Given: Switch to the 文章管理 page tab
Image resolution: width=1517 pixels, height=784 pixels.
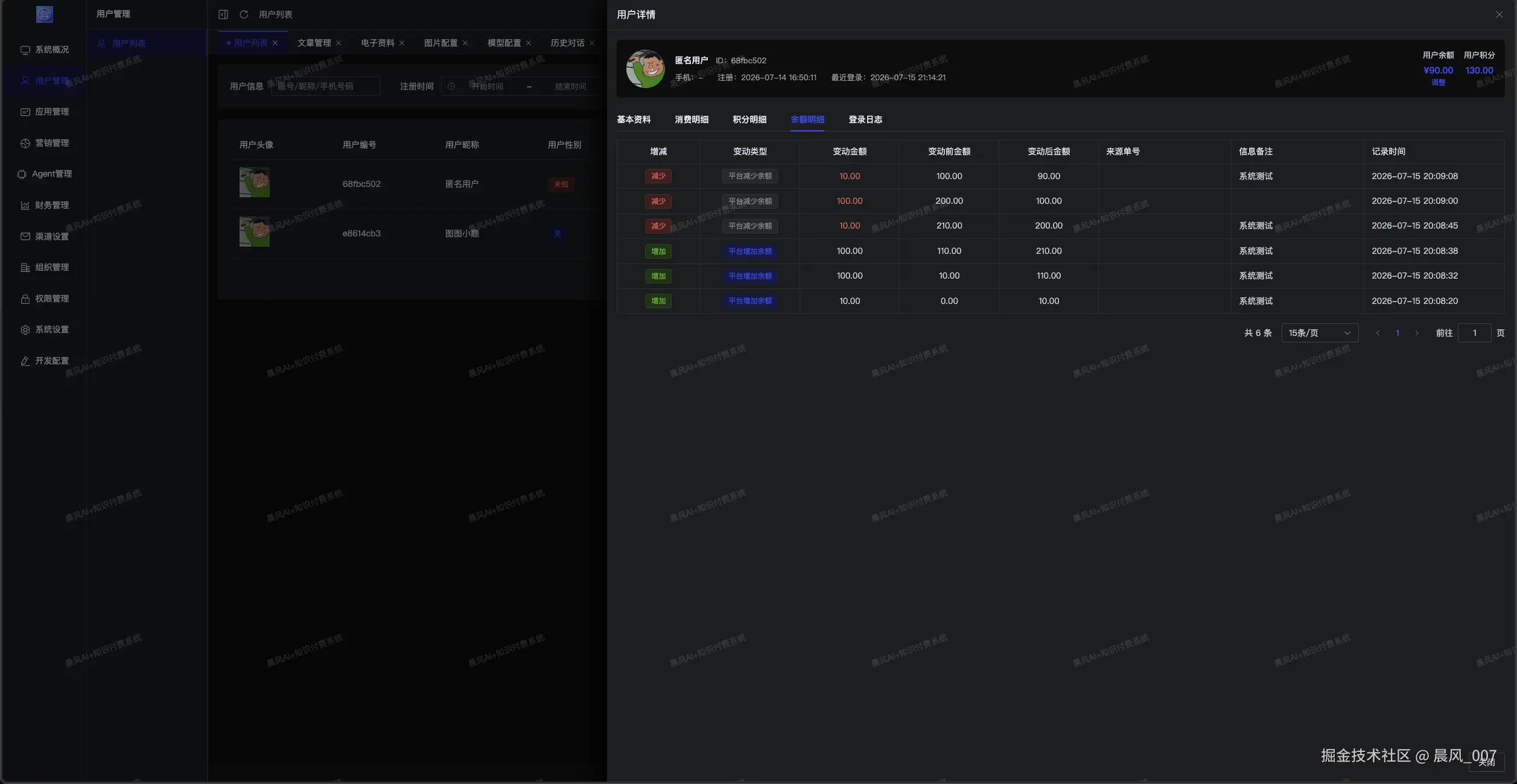Looking at the screenshot, I should click(x=314, y=43).
